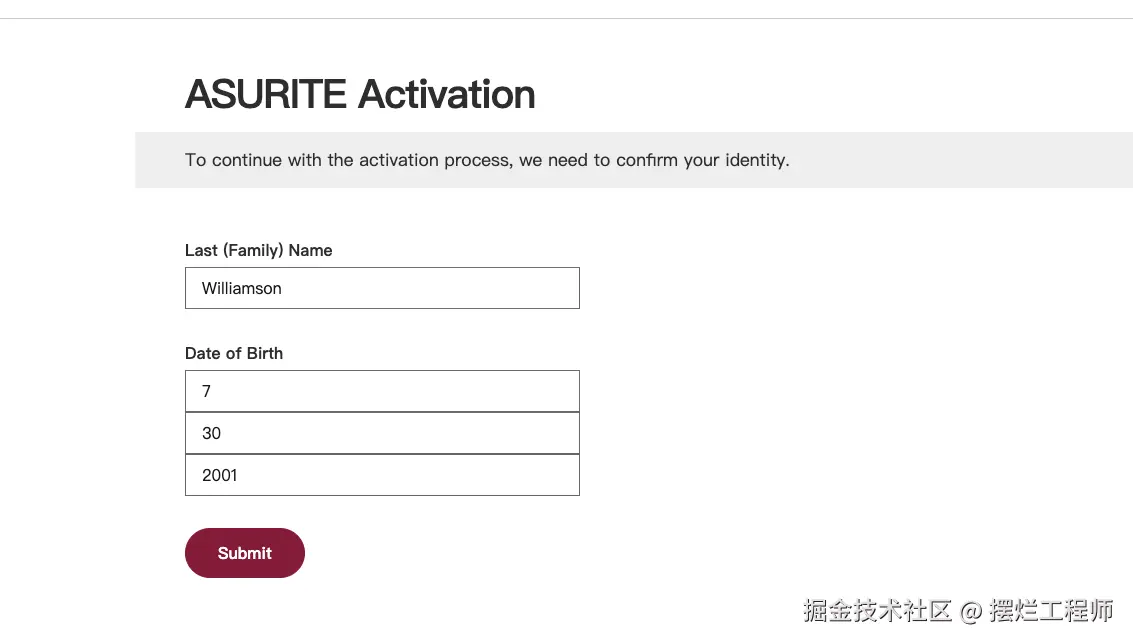Place cursor on "Williamson" text
Viewport: 1133px width, 644px height.
click(x=241, y=288)
